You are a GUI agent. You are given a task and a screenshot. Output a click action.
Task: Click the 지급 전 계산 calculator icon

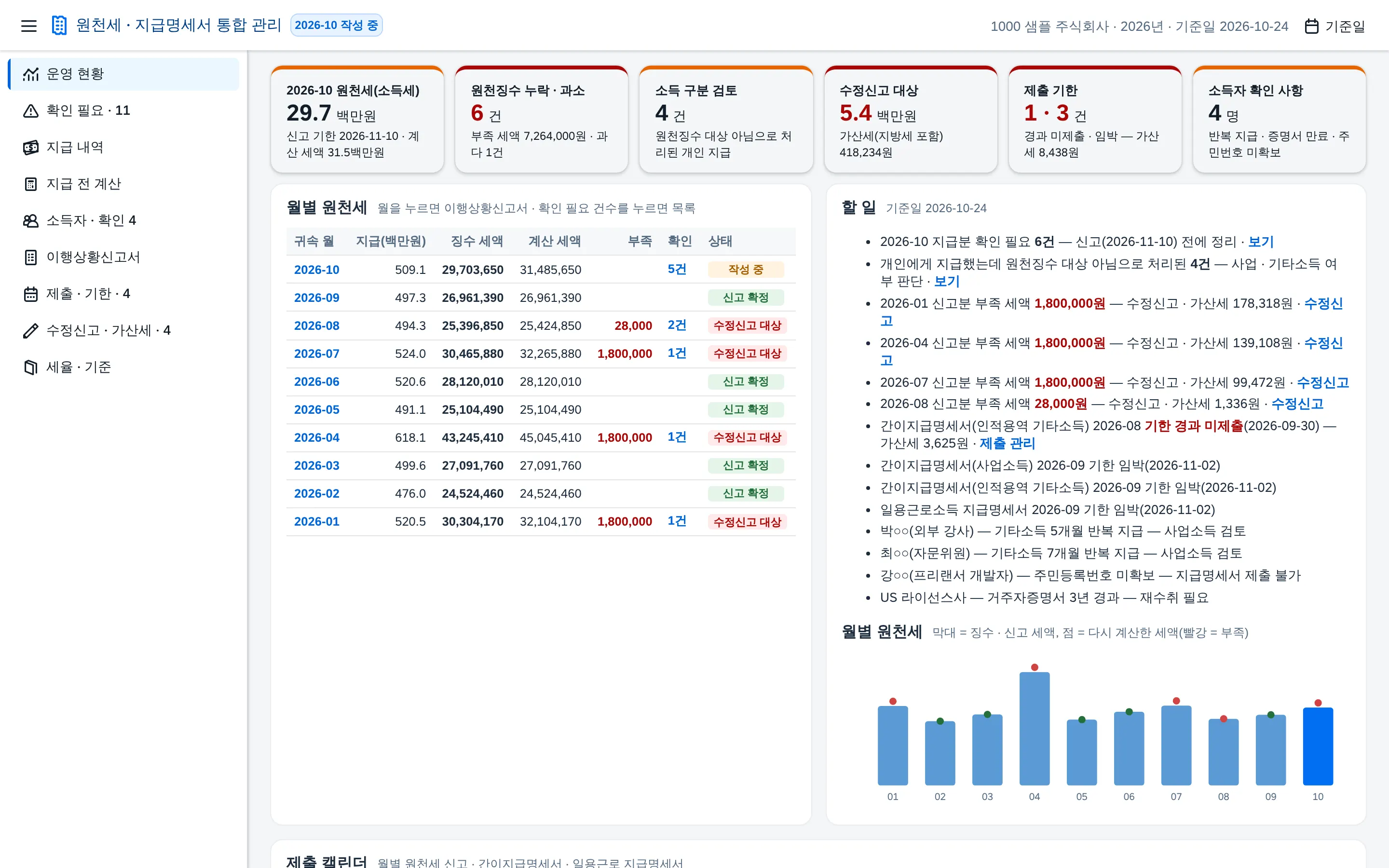[x=30, y=184]
